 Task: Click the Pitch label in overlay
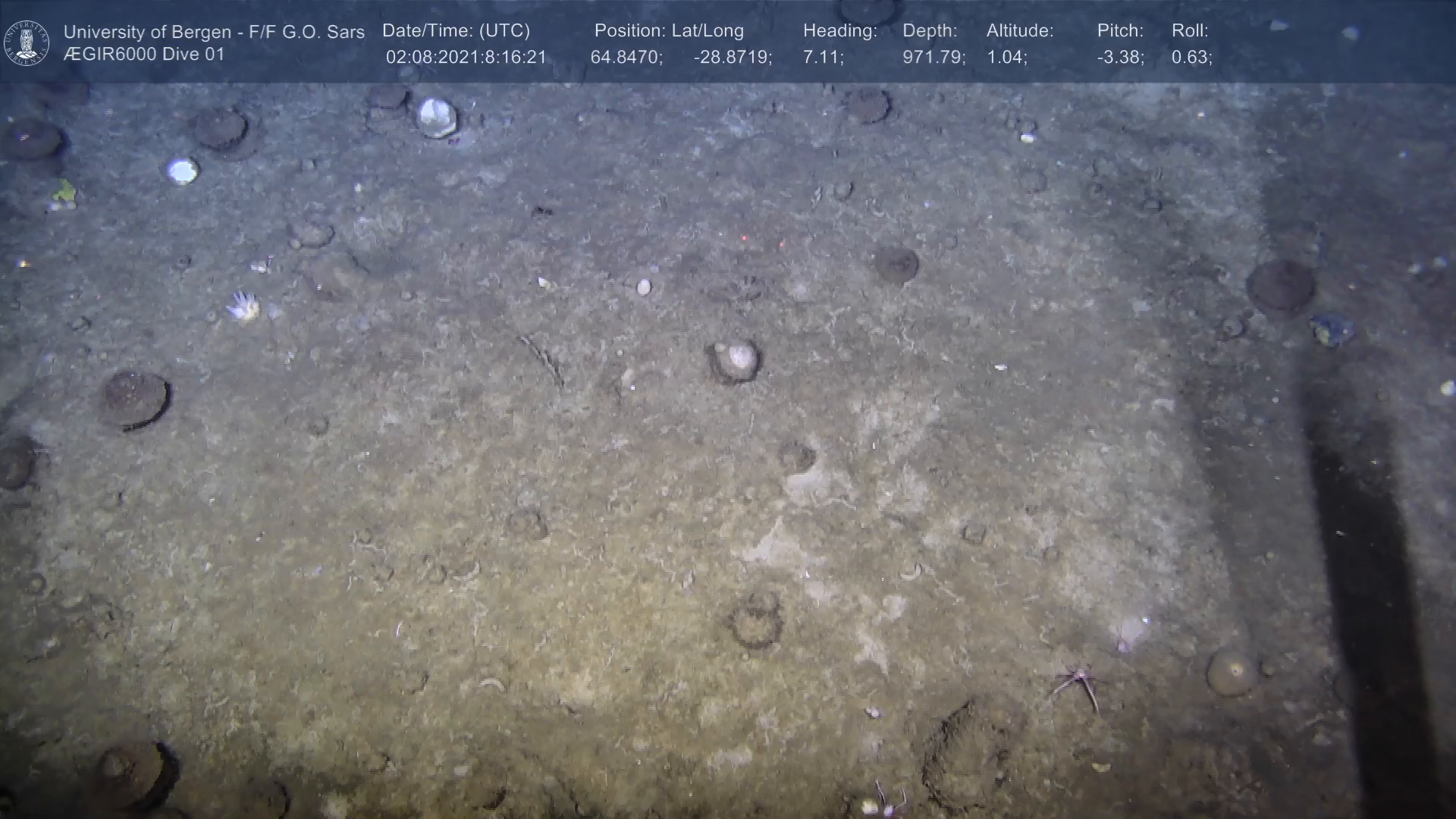coord(1119,31)
